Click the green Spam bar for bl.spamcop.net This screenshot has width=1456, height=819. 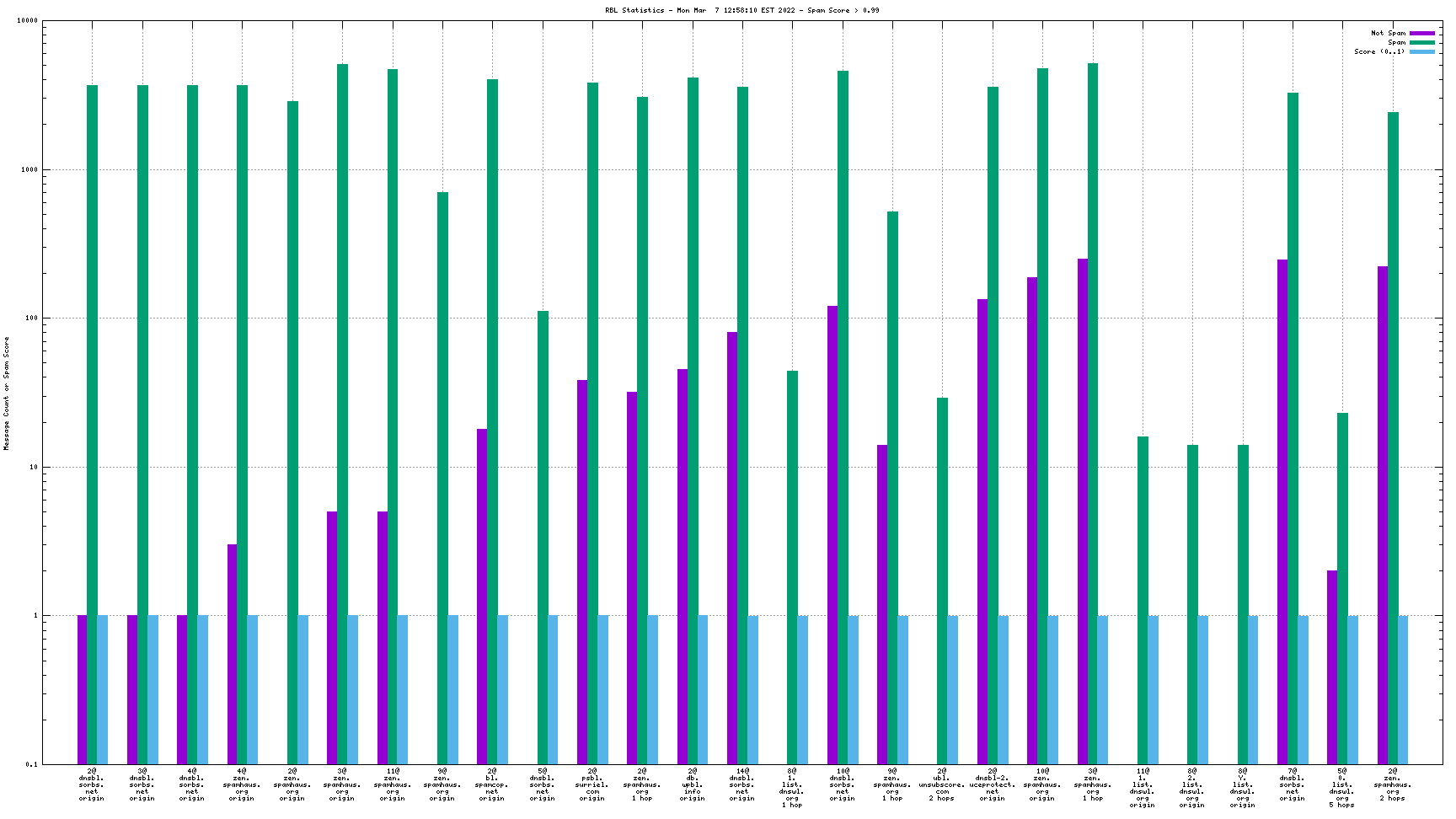(x=492, y=421)
